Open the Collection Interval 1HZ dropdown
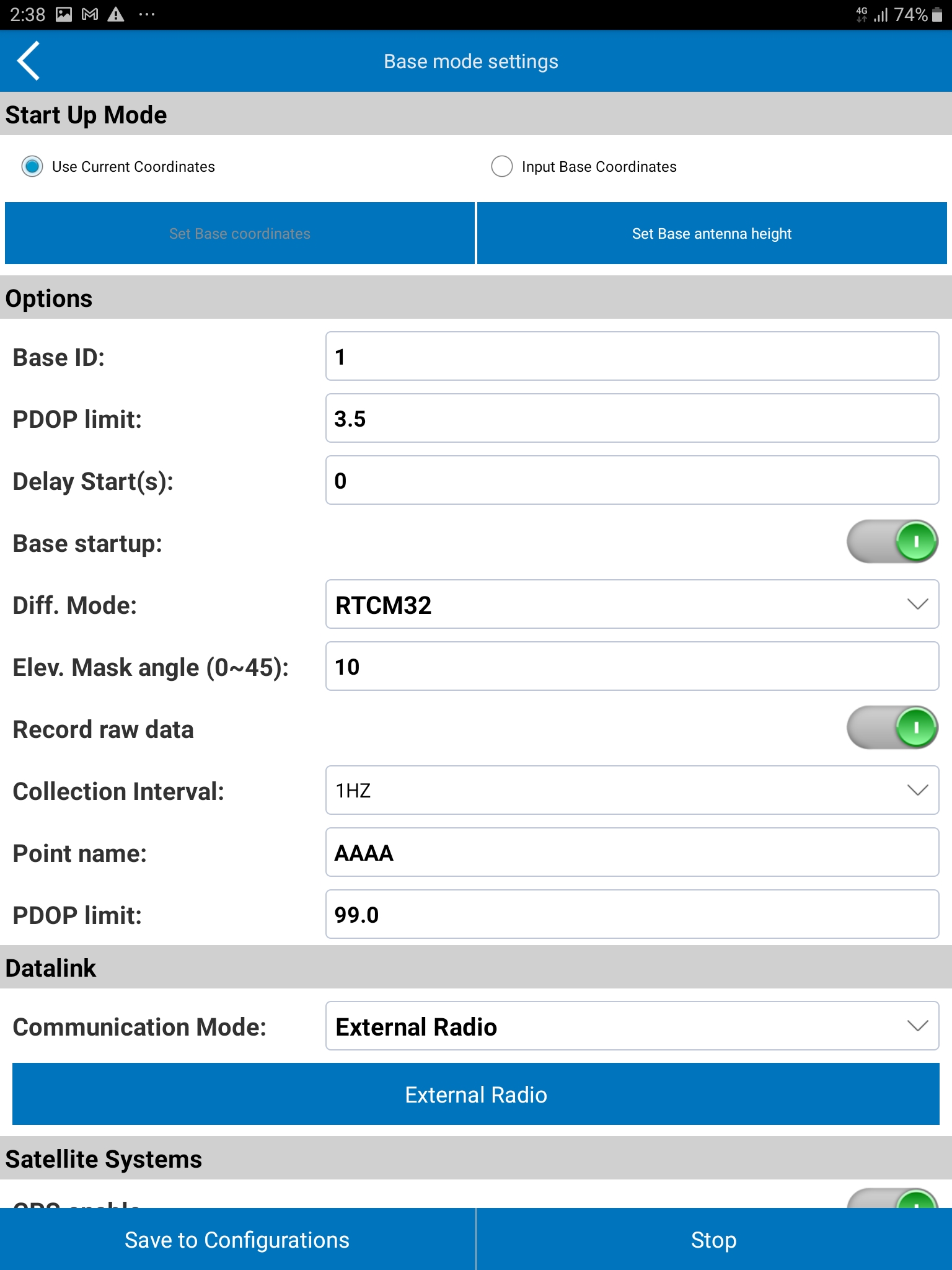 point(632,791)
